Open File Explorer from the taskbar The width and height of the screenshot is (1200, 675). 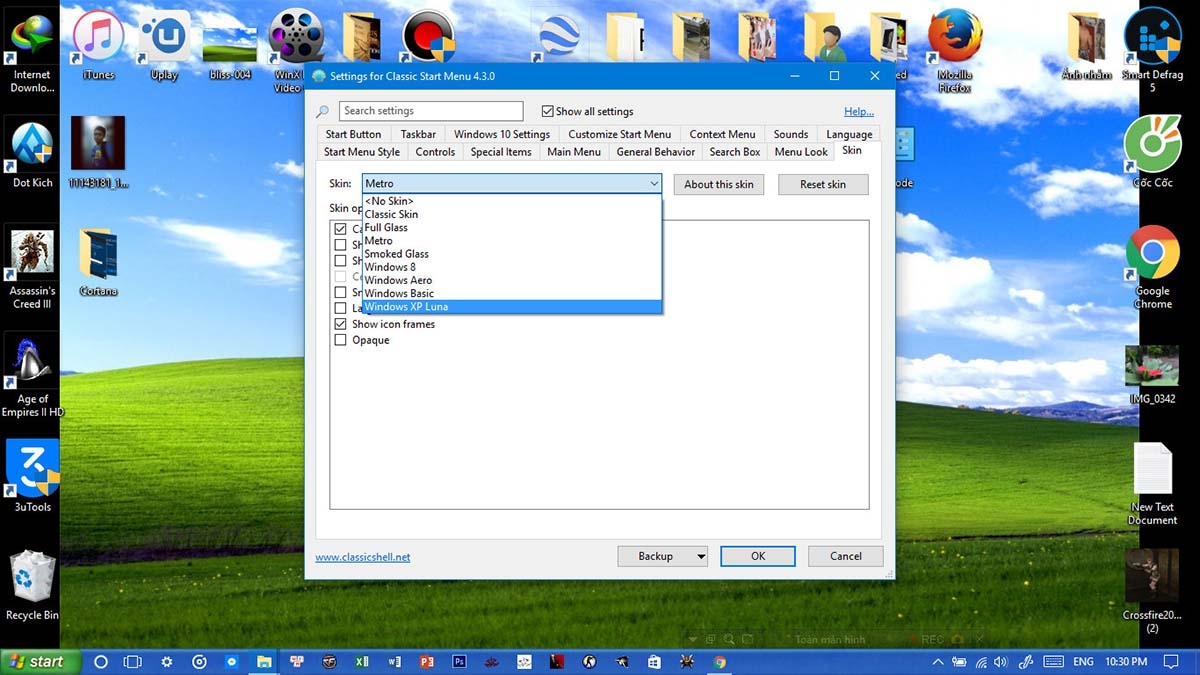coord(264,662)
